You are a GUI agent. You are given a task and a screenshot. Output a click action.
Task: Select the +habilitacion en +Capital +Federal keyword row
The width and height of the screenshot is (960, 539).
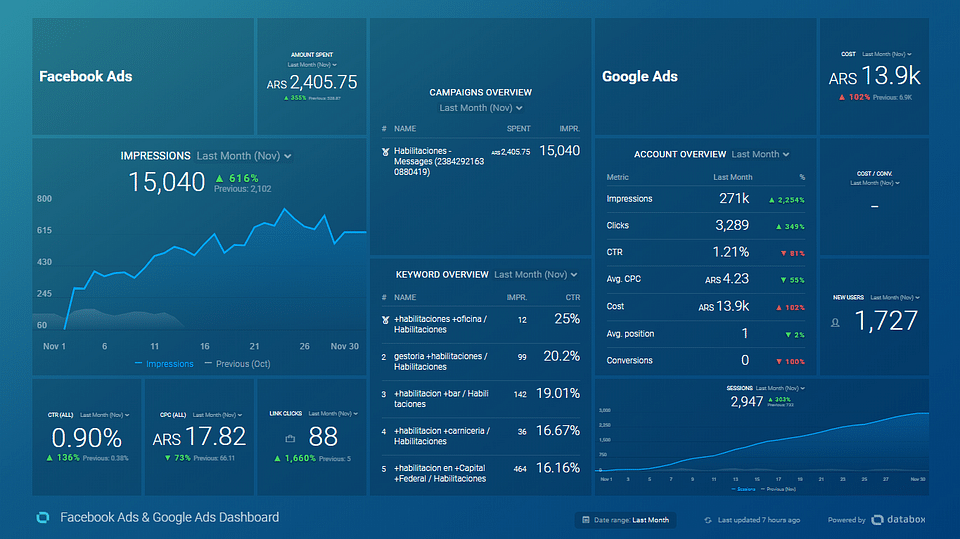[481, 473]
